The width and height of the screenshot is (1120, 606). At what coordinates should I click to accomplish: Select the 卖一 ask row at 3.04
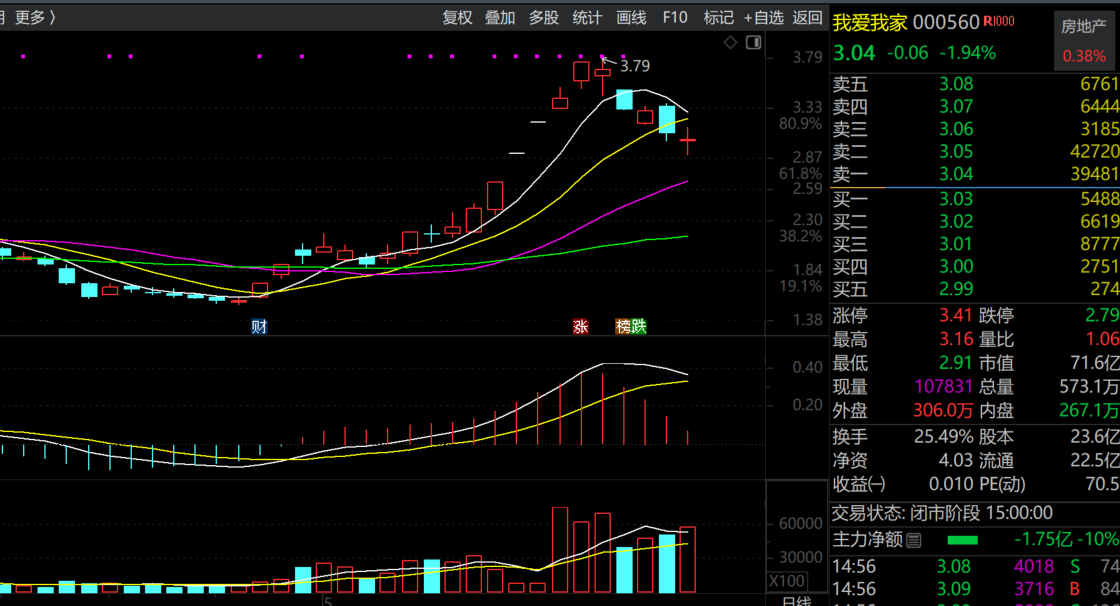976,174
